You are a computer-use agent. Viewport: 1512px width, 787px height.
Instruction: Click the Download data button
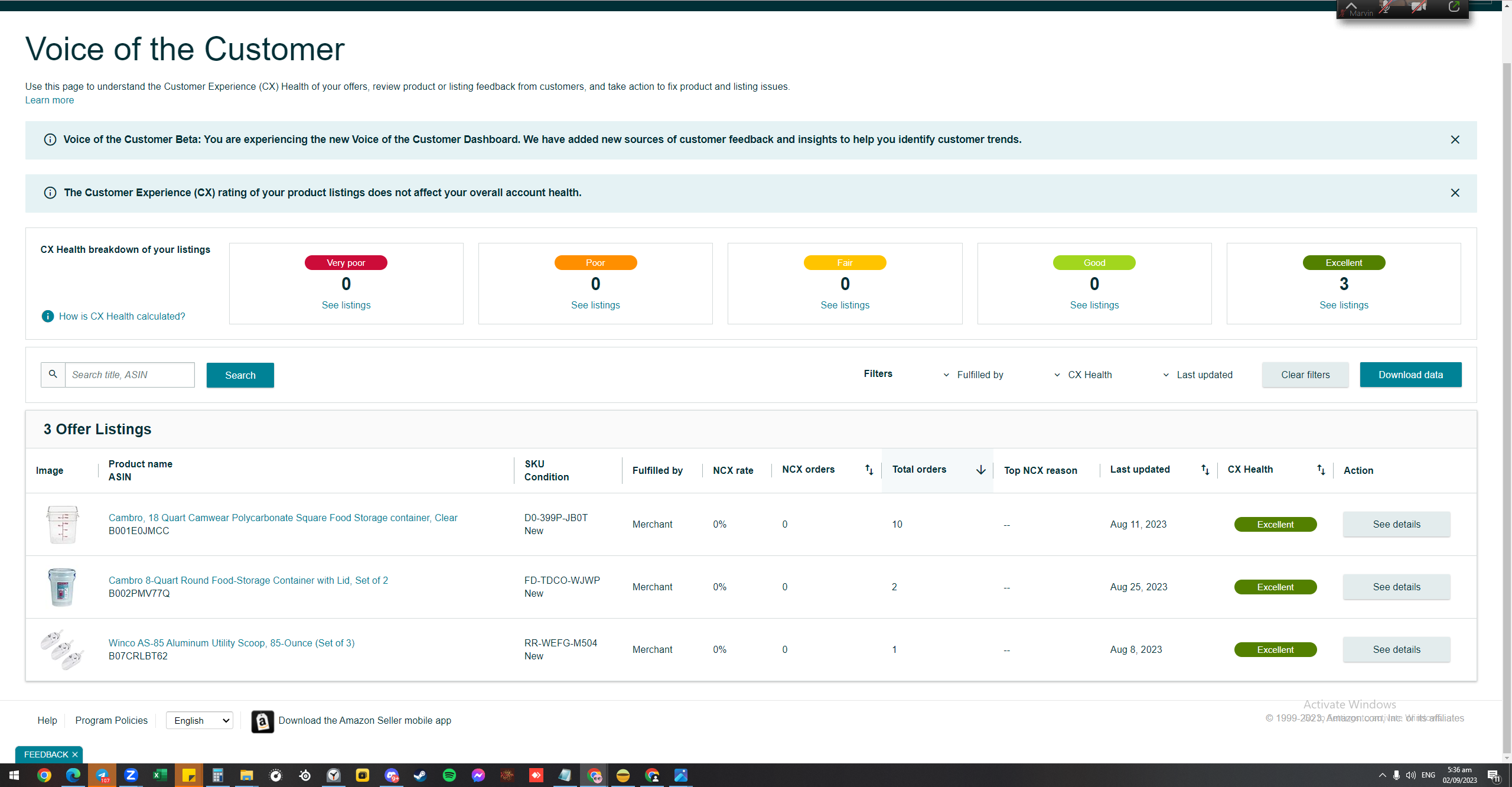[1411, 375]
